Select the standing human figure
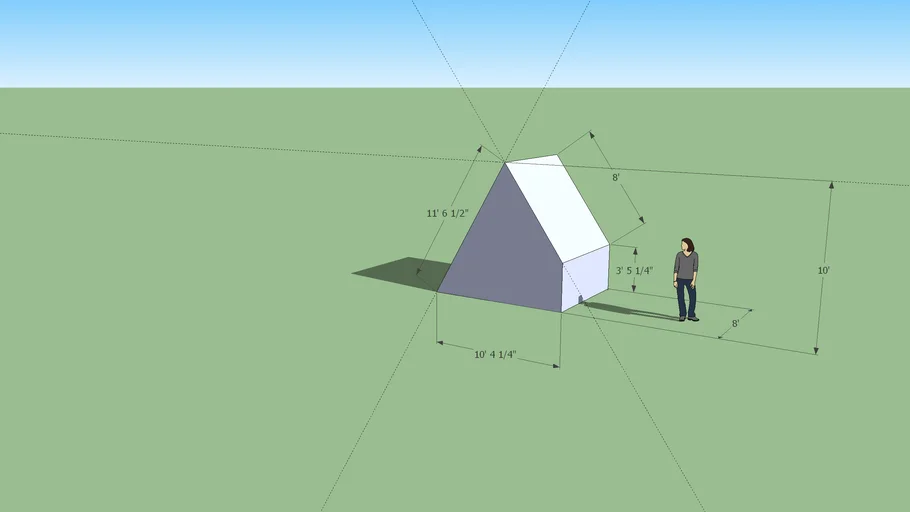The image size is (910, 512). click(686, 280)
